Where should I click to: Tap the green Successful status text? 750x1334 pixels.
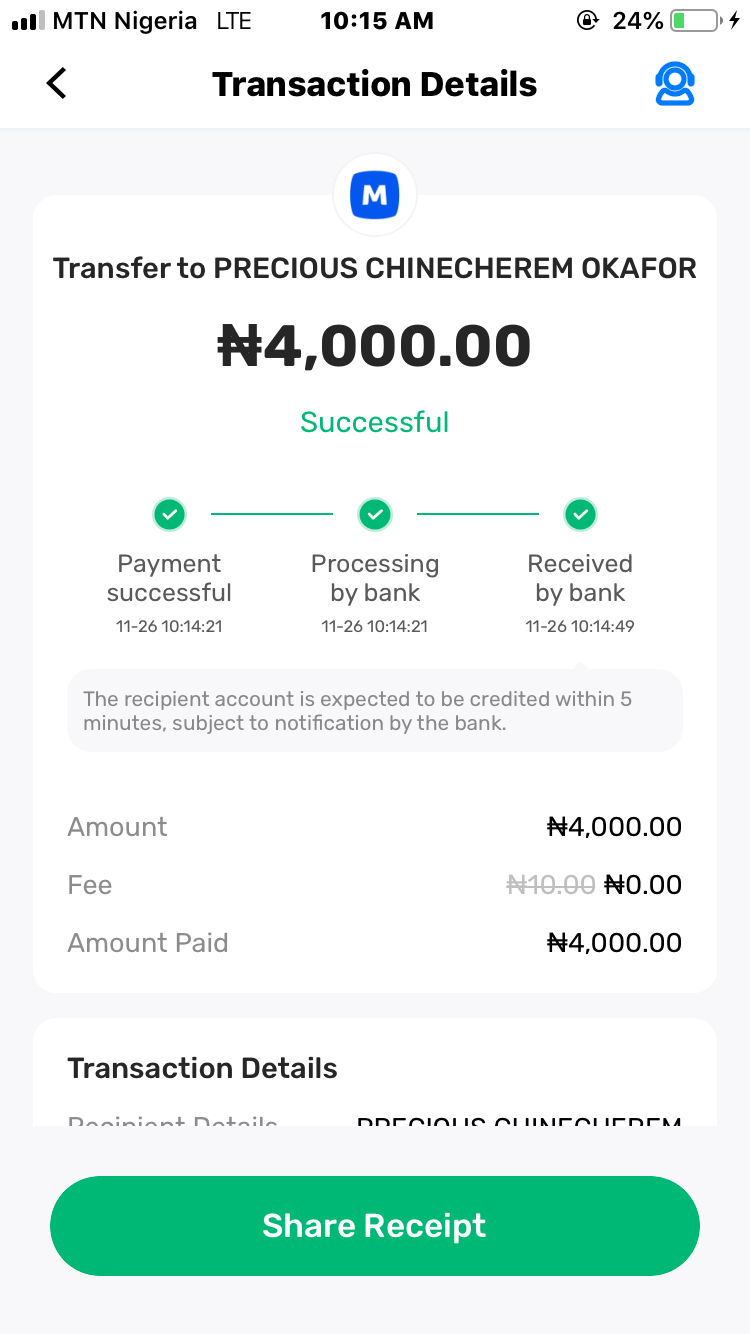tap(375, 422)
